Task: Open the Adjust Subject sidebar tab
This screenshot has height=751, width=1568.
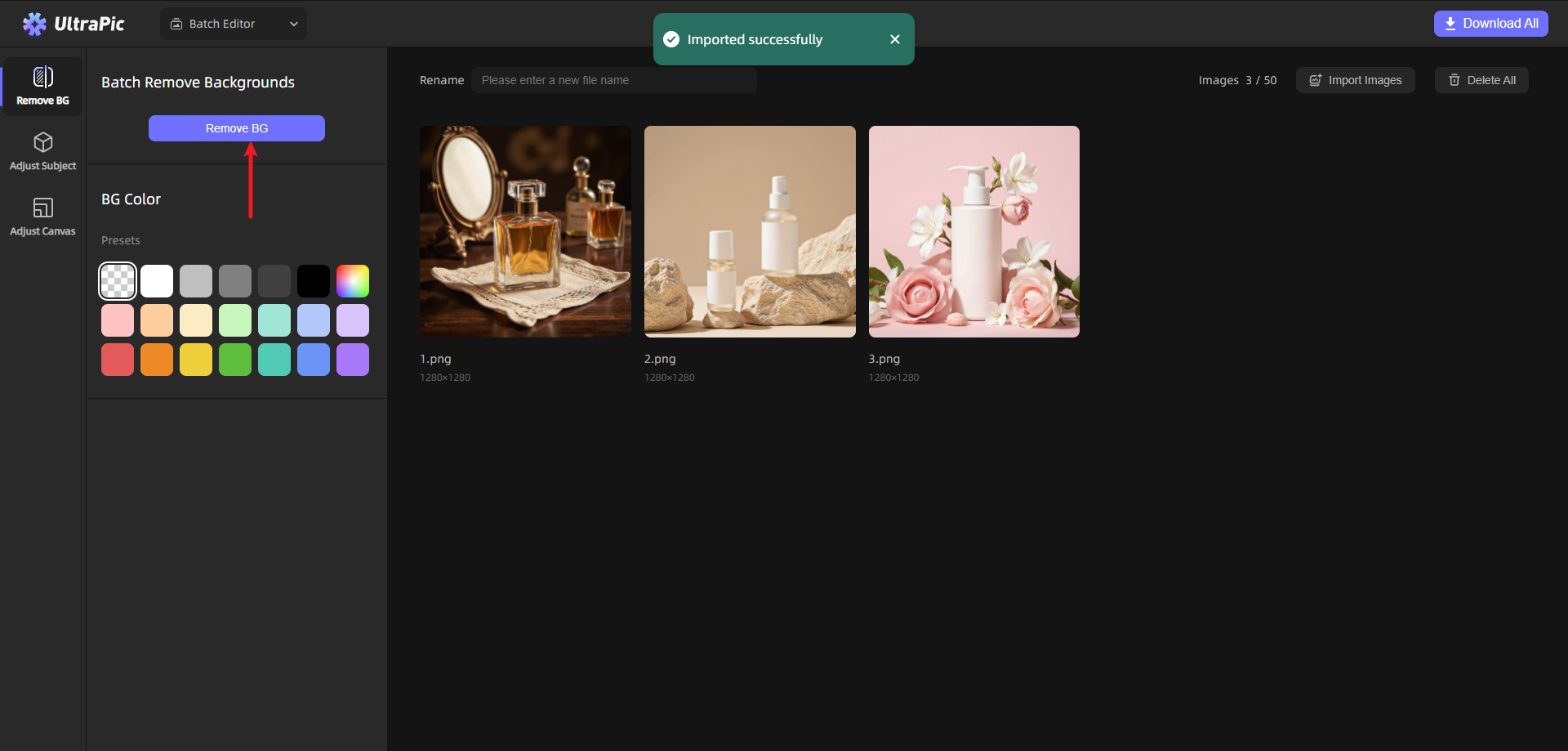Action: [x=42, y=152]
